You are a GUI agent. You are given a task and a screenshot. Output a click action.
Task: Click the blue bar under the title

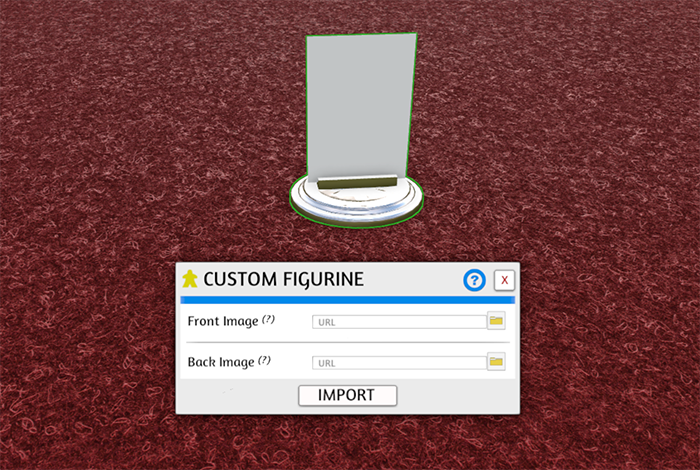click(x=347, y=300)
